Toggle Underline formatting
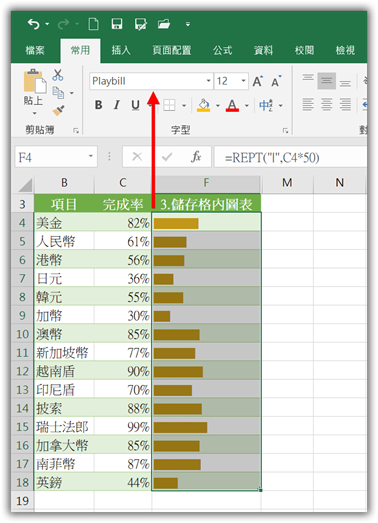 (135, 105)
